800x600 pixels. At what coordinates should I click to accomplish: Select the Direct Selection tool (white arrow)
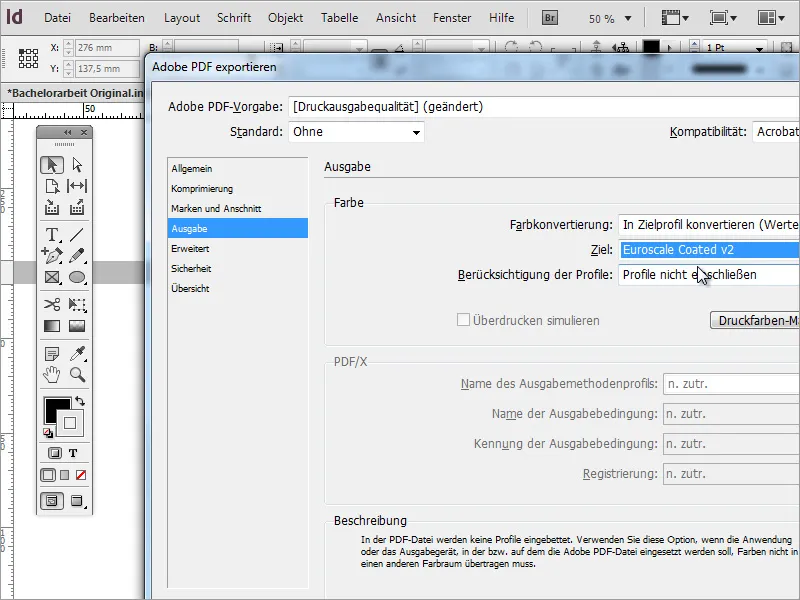tap(77, 165)
